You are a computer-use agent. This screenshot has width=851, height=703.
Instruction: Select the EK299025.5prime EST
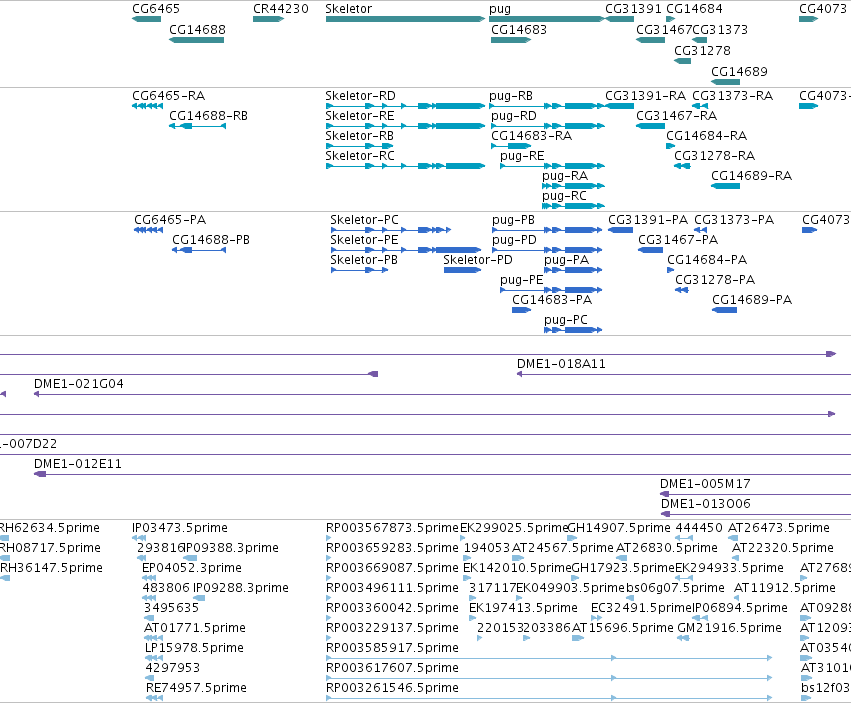(x=463, y=539)
